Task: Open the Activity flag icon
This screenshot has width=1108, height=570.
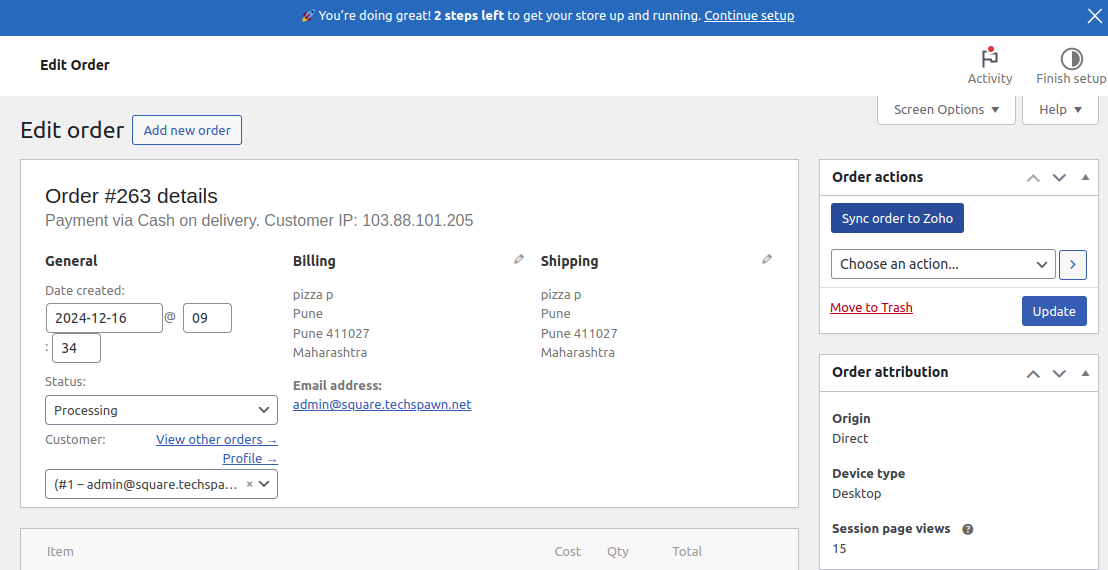Action: (990, 58)
